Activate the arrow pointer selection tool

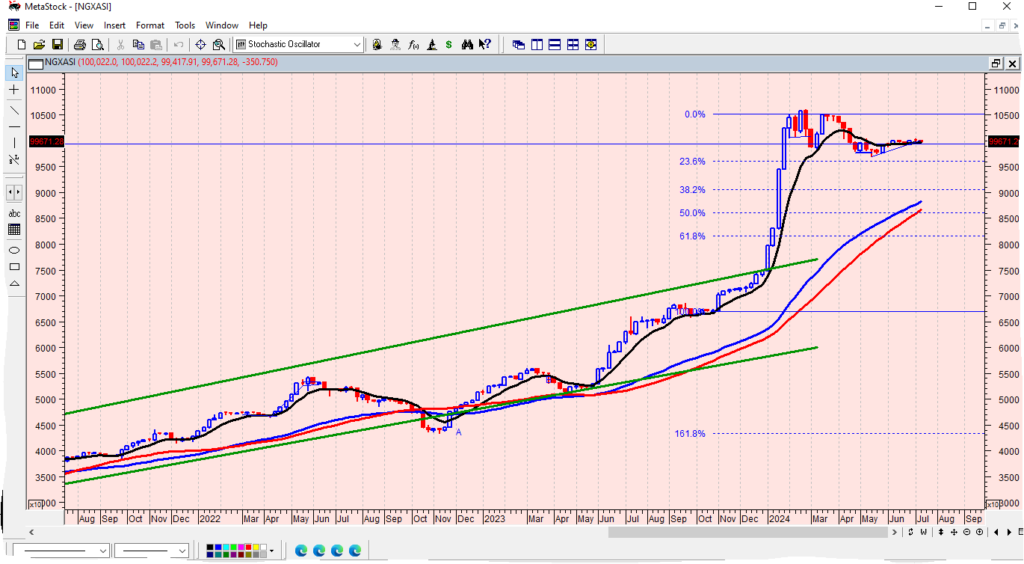tap(14, 73)
